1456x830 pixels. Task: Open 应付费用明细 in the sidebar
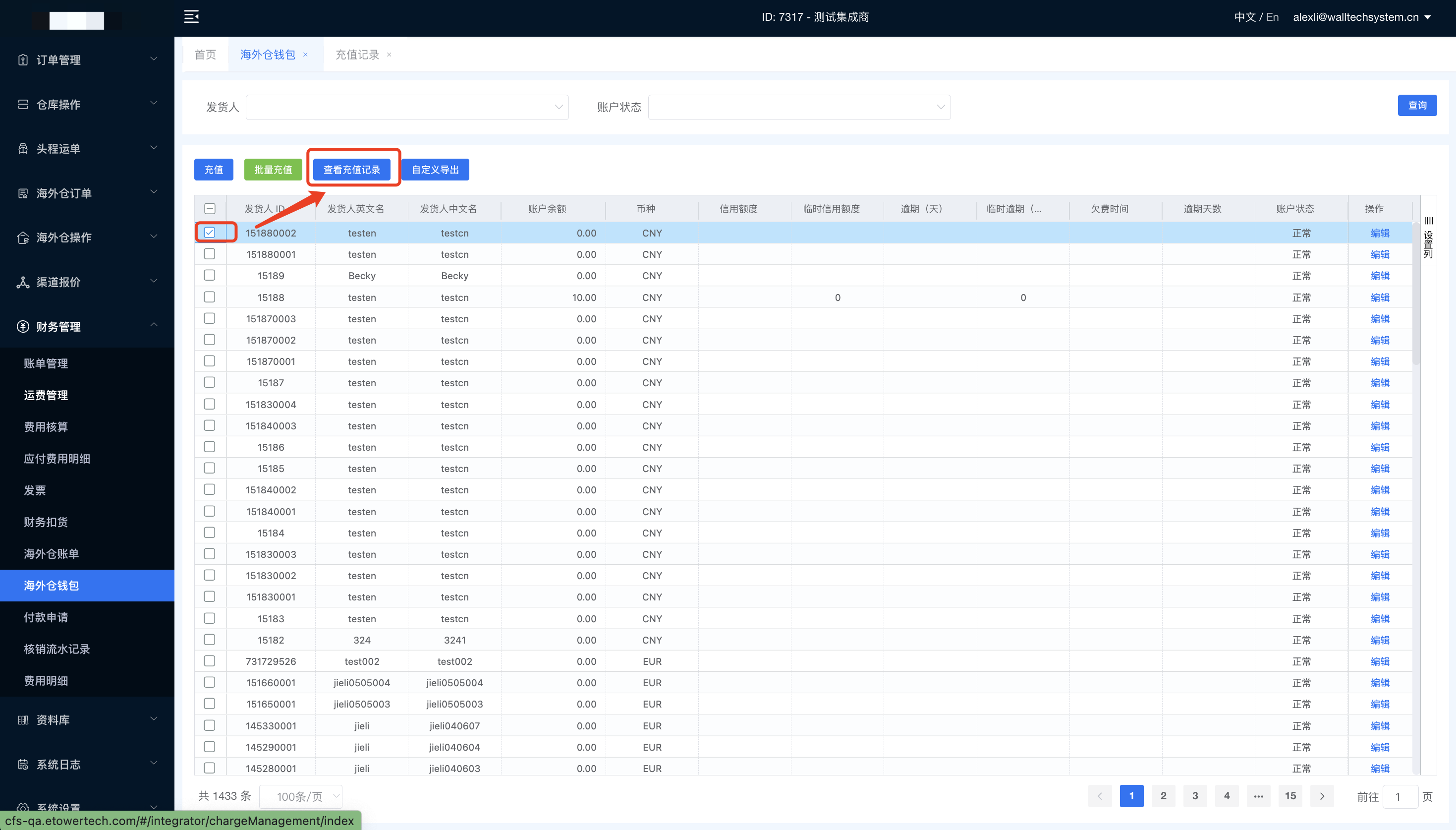(x=57, y=458)
